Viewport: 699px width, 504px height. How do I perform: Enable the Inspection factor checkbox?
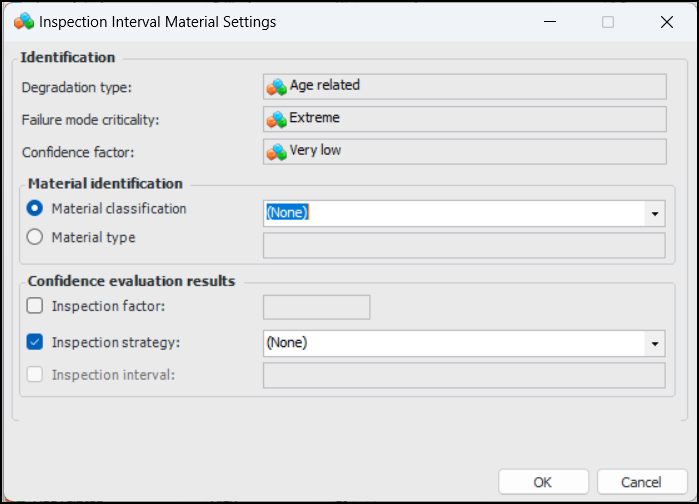(36, 307)
